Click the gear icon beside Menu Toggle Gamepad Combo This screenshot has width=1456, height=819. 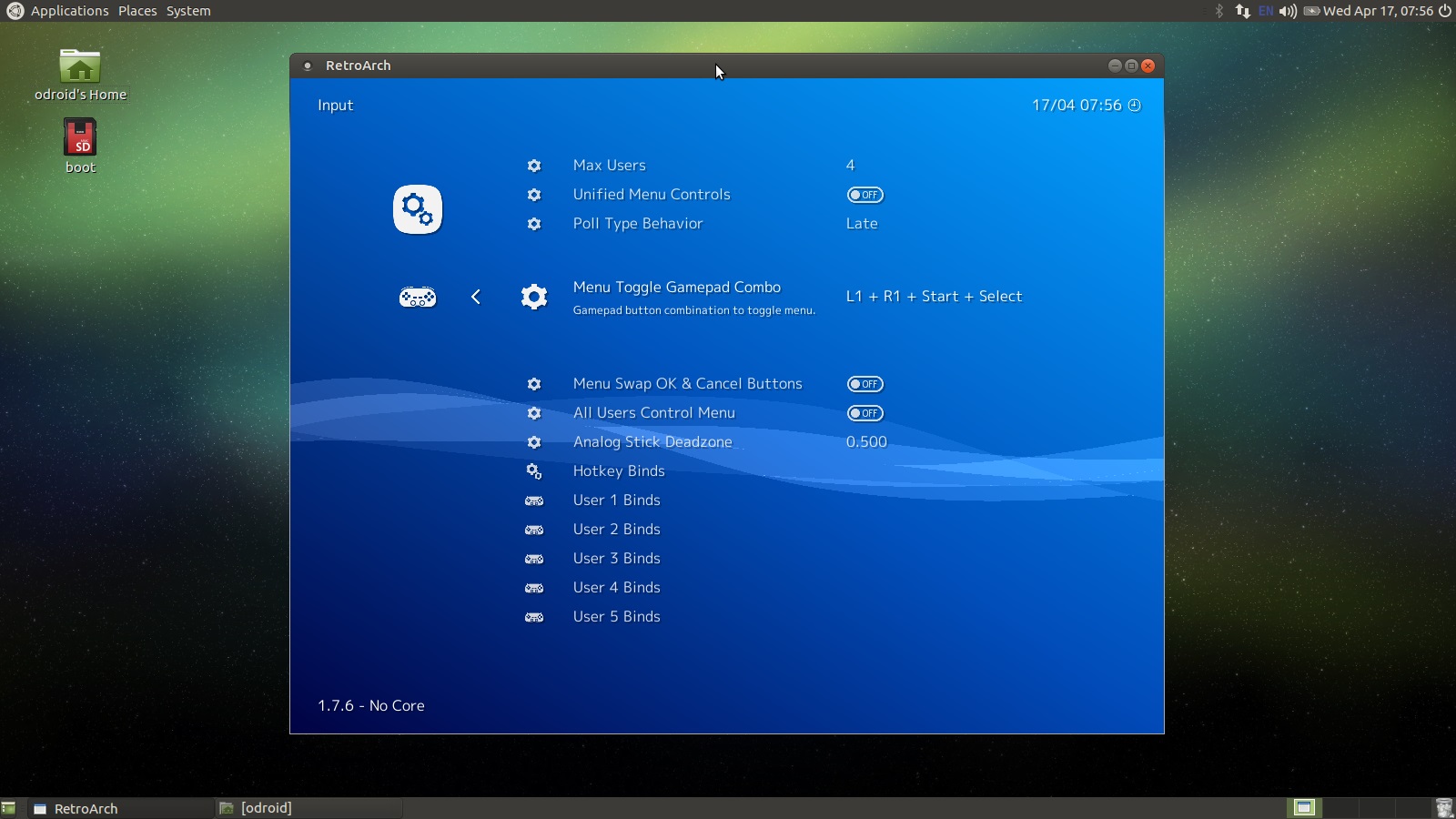pyautogui.click(x=534, y=297)
